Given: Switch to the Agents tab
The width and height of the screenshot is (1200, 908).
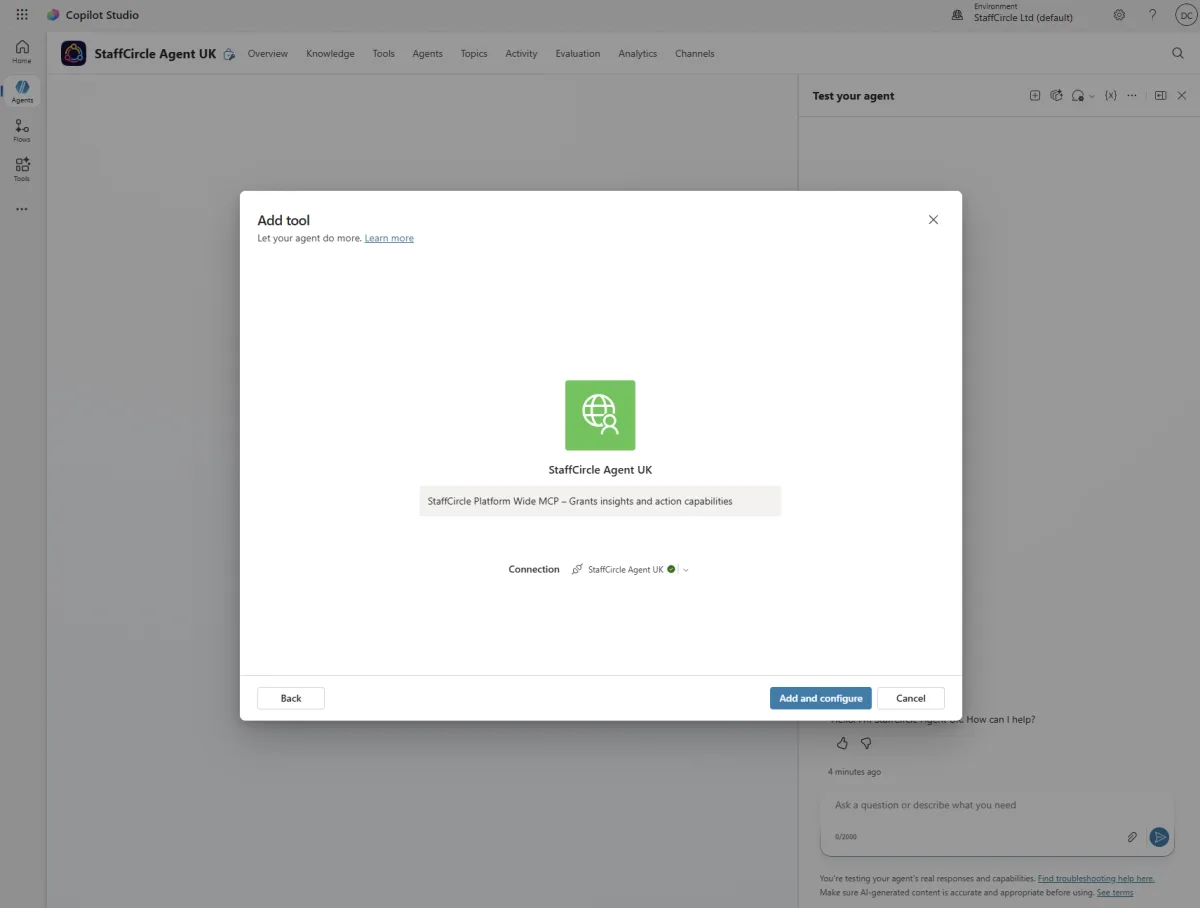Looking at the screenshot, I should [427, 54].
